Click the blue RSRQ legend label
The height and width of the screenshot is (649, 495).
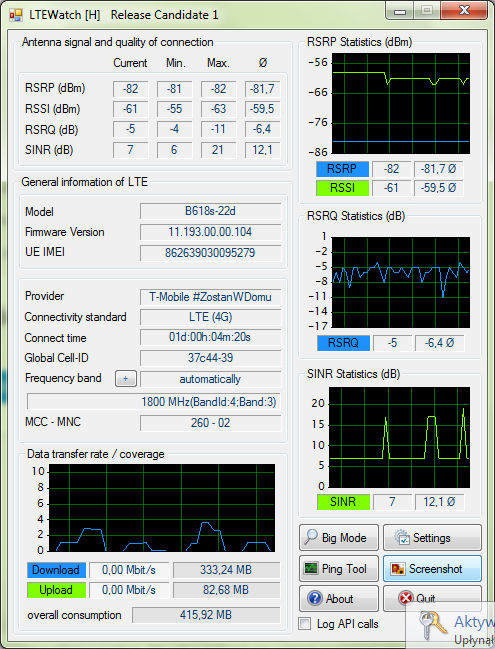click(343, 343)
